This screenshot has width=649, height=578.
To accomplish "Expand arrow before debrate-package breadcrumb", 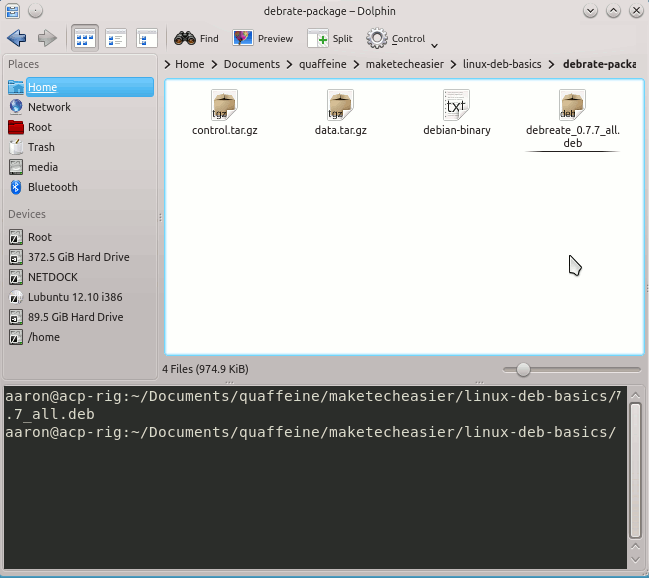I will pyautogui.click(x=551, y=65).
